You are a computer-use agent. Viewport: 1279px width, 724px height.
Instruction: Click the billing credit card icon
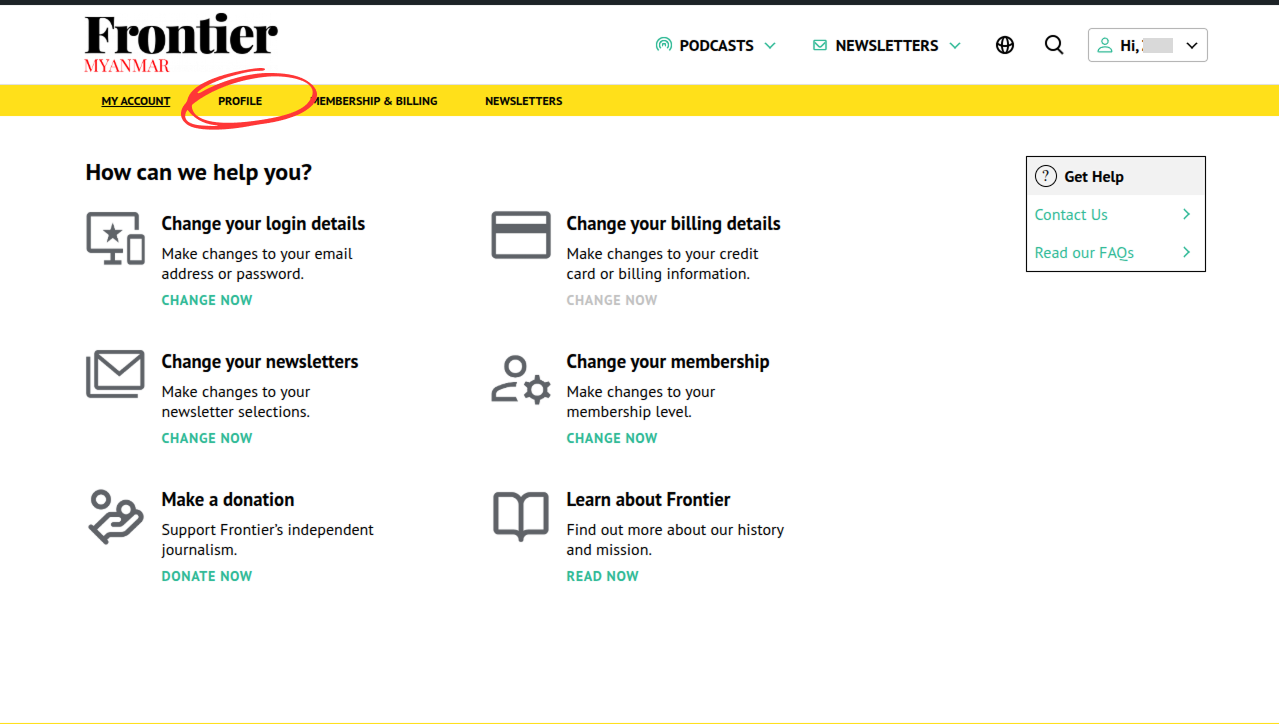[521, 236]
